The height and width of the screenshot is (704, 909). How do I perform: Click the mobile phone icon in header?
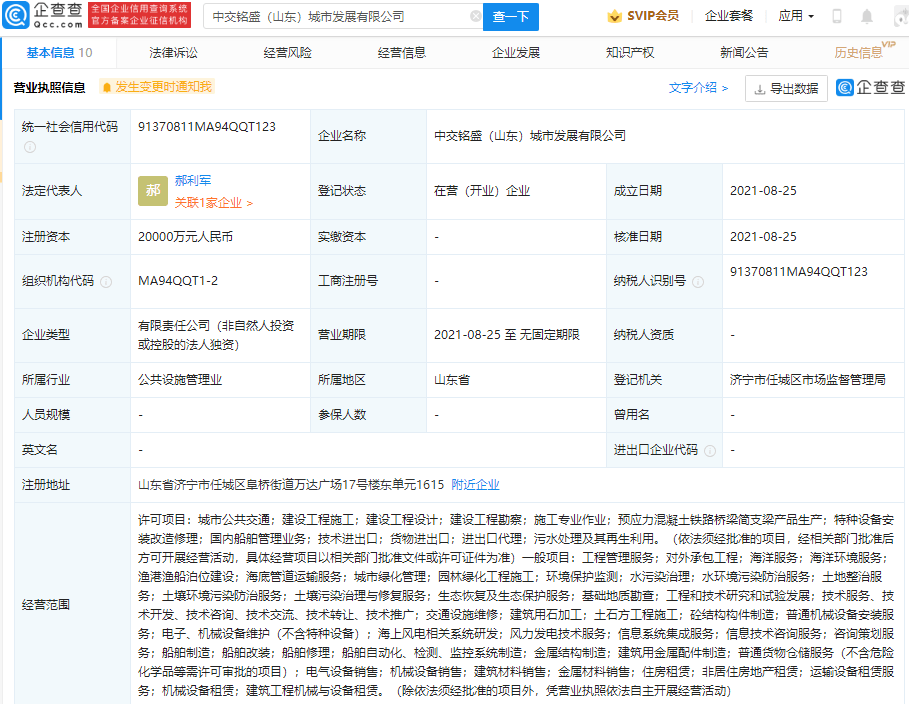tap(836, 16)
